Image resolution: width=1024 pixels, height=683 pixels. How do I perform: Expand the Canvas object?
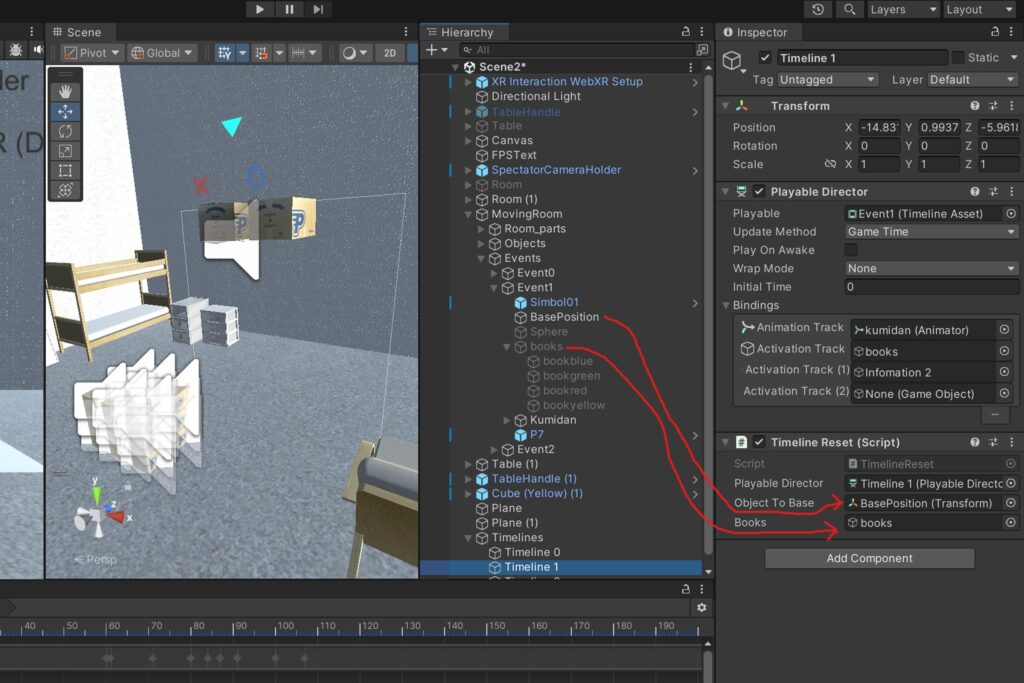click(x=468, y=140)
